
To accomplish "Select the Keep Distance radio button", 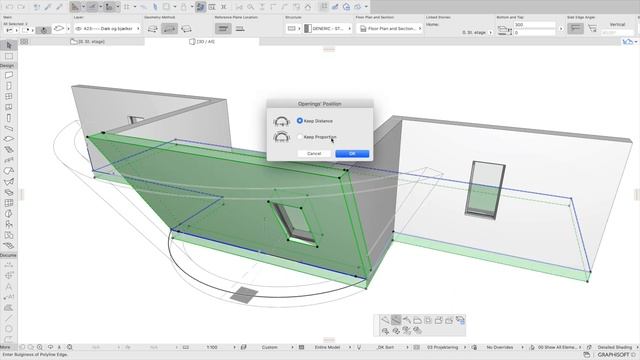I will pyautogui.click(x=300, y=121).
